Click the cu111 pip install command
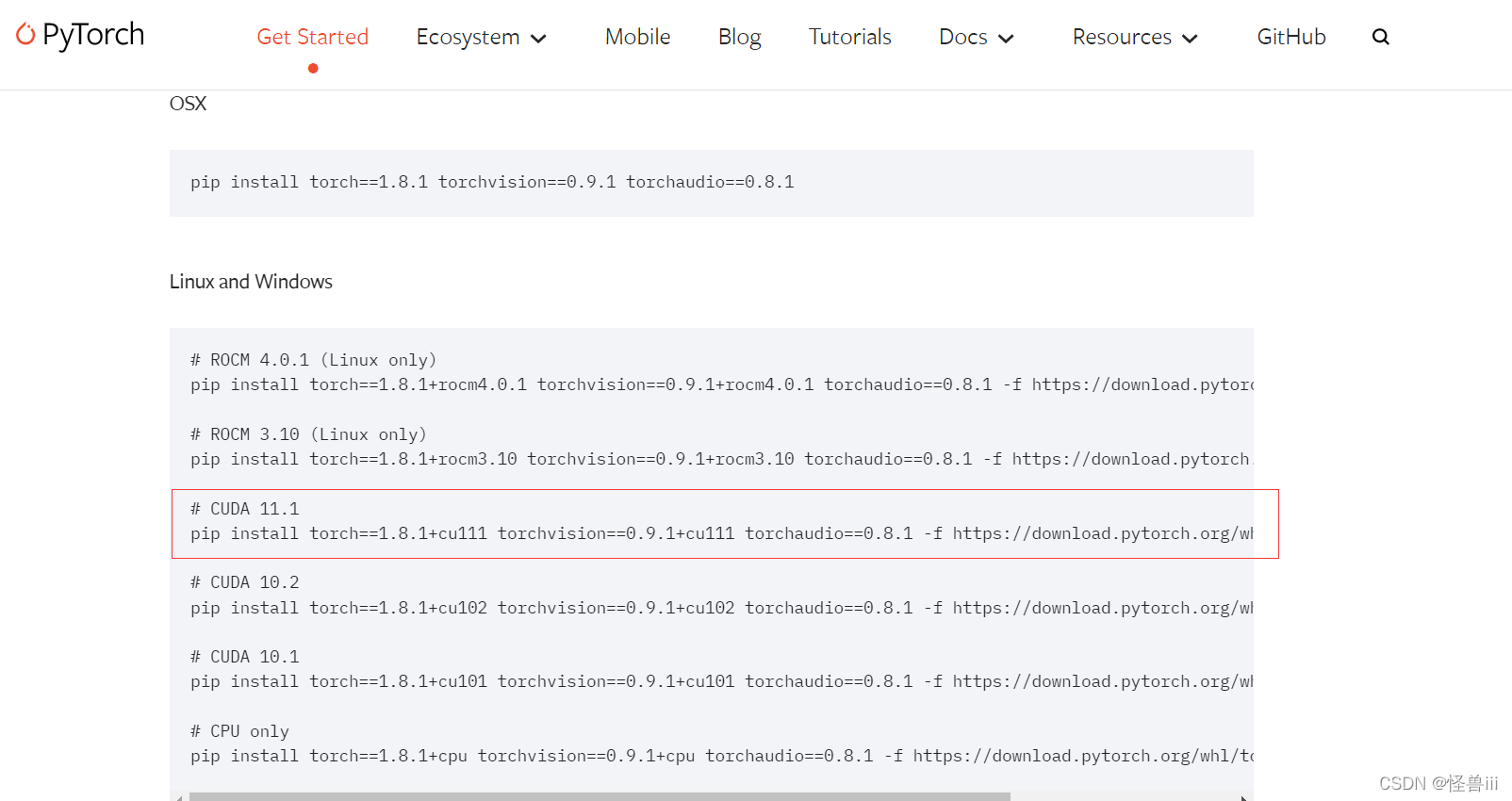Screen dimensions: 1512x801 coord(722,533)
